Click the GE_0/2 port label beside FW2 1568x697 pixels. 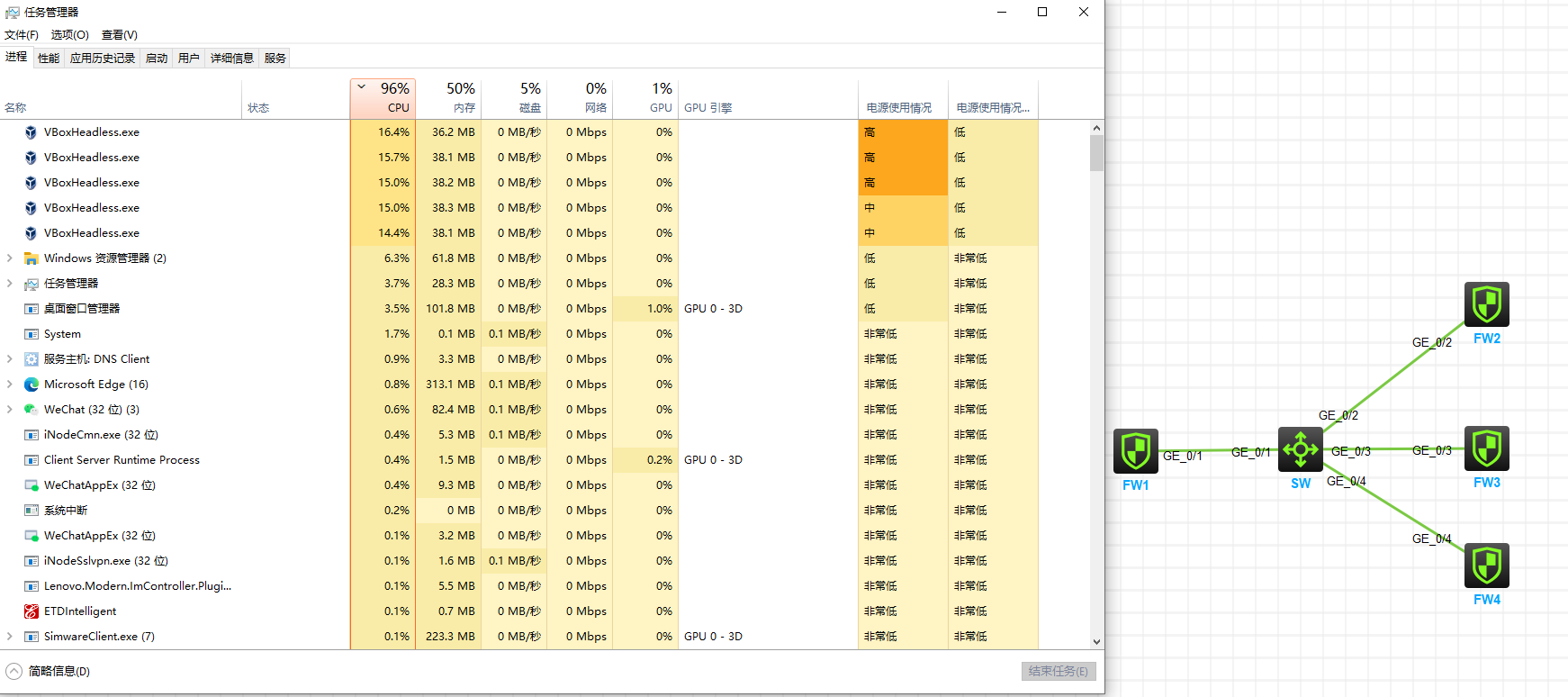[x=1432, y=342]
